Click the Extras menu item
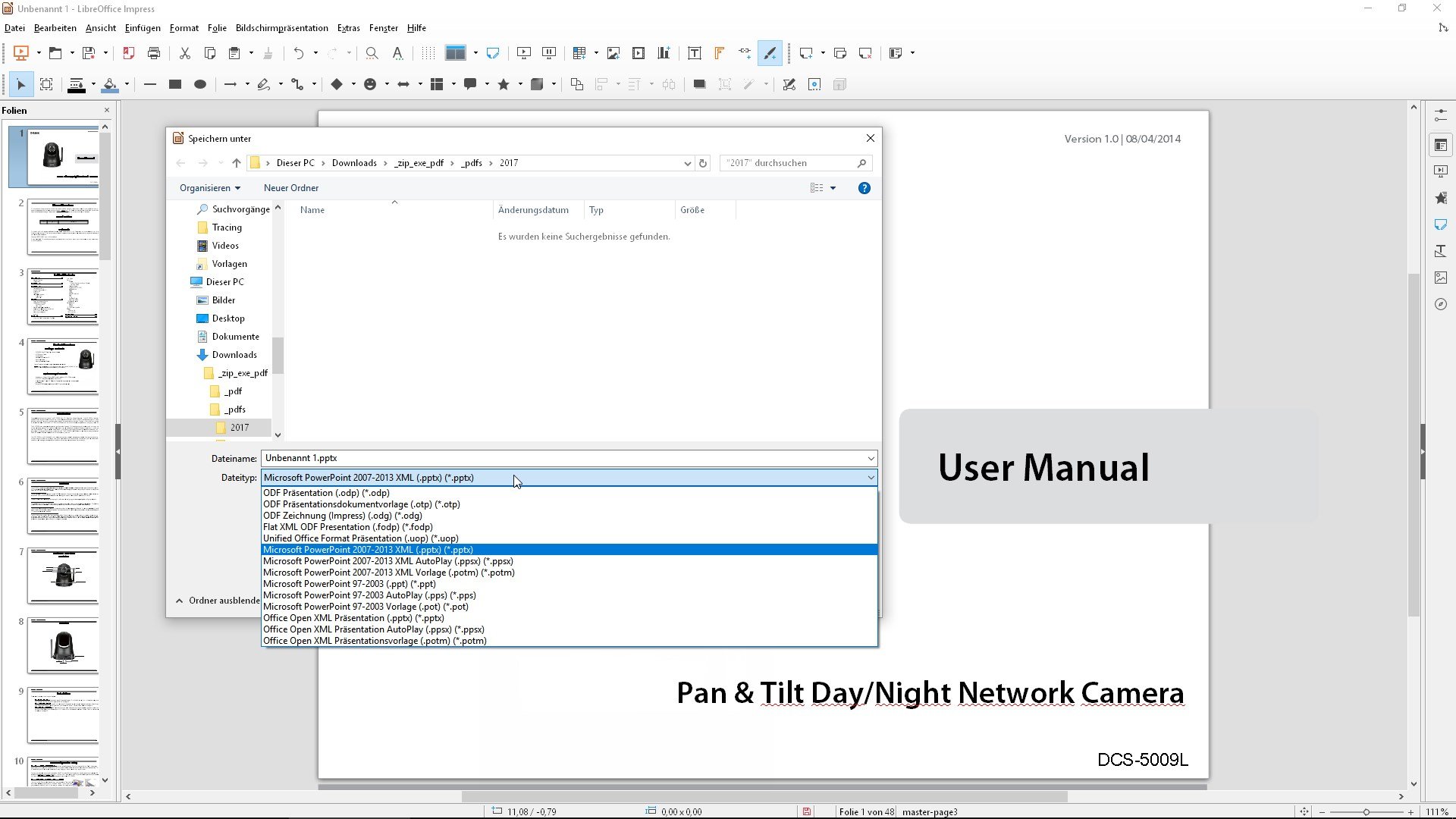This screenshot has height=819, width=1456. pos(348,27)
